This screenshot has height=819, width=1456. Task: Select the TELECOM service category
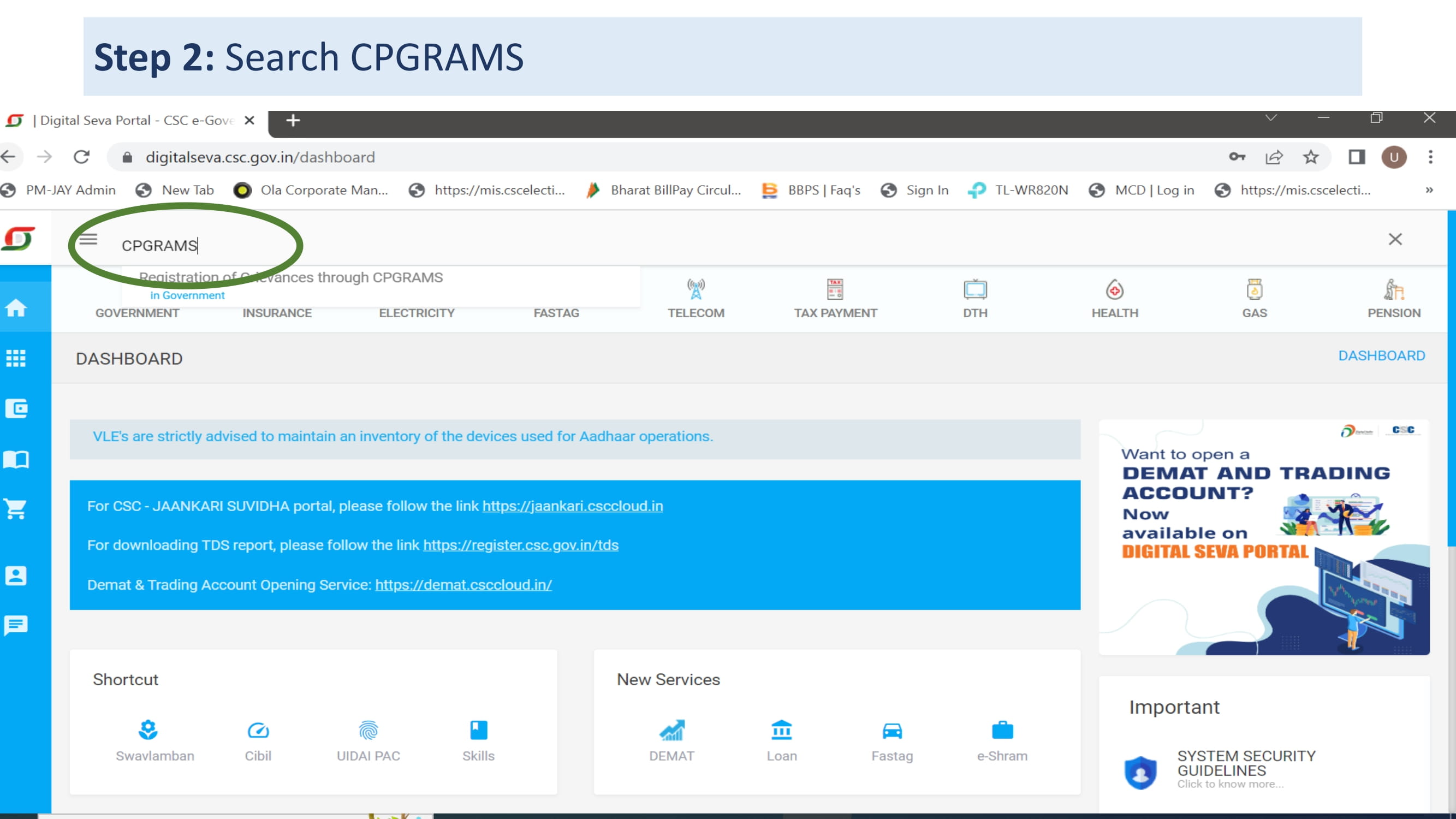pos(696,299)
